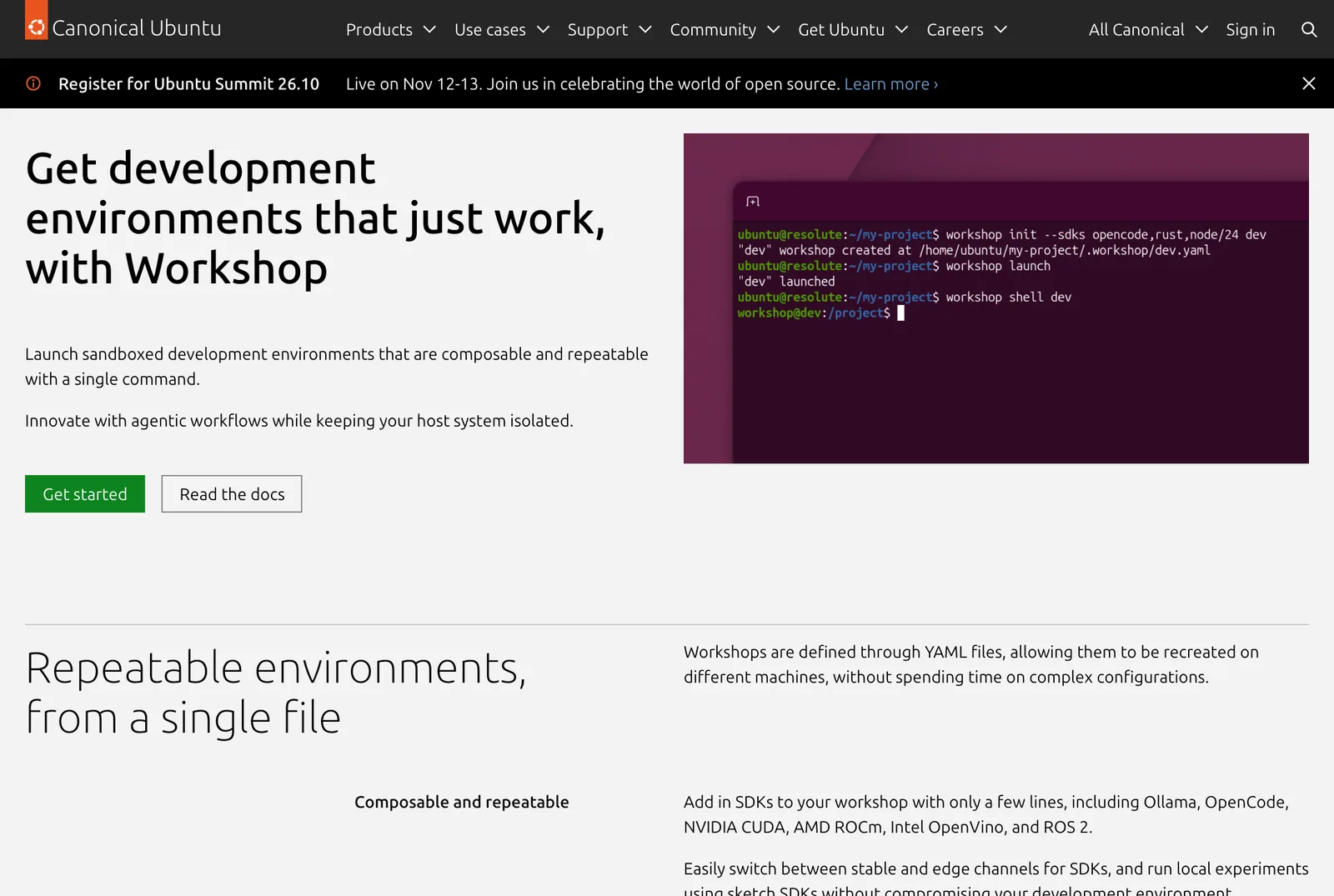Click the 'Innovate with agentic workflows' sentence
This screenshot has width=1334, height=896.
(x=299, y=420)
